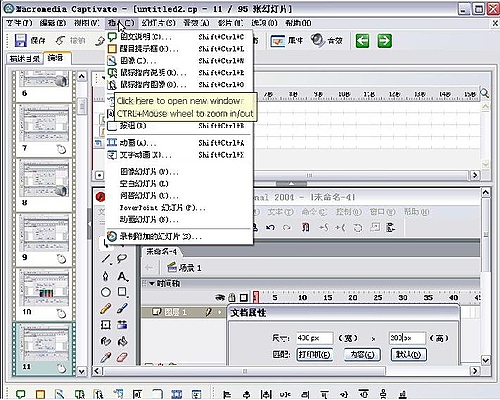Image resolution: width=500 pixels, height=400 pixels.
Task: Choose the Image Shift+Ctrl+M menu entry
Action: 179,61
